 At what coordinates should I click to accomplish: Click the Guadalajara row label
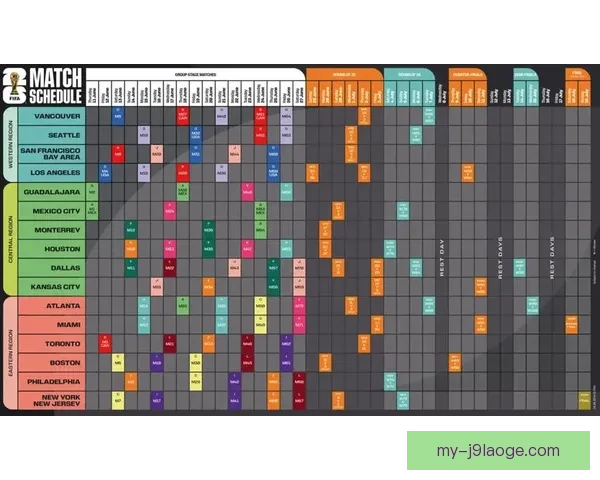pos(51,192)
